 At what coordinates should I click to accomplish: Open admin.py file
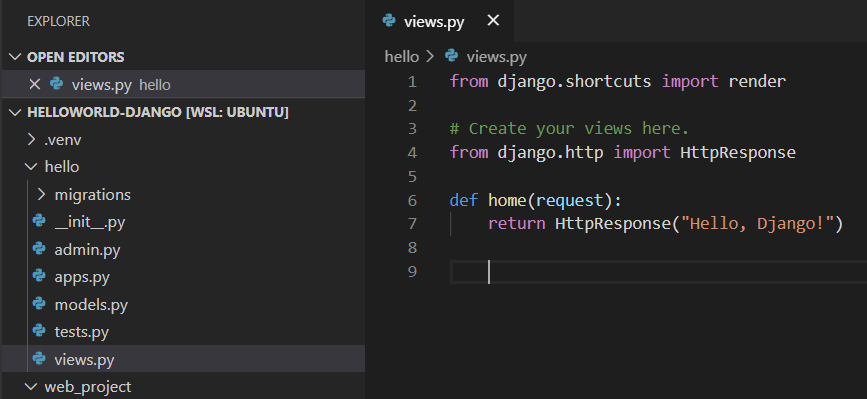click(87, 250)
